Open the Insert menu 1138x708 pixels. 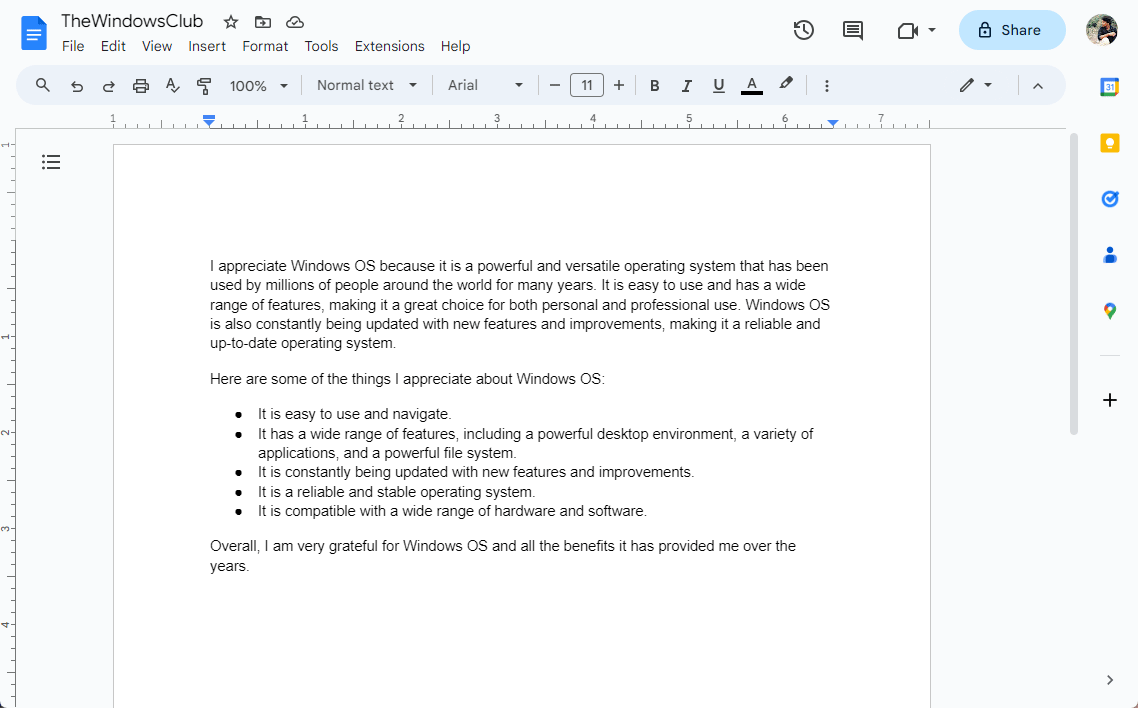207,46
